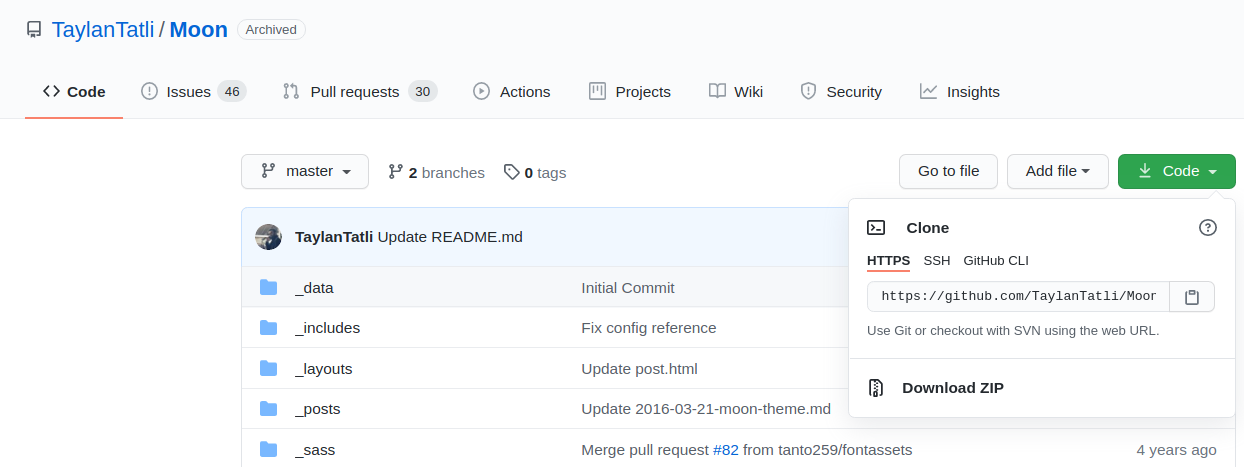Select the HTTPS clone tab
This screenshot has height=467, width=1244.
click(888, 261)
